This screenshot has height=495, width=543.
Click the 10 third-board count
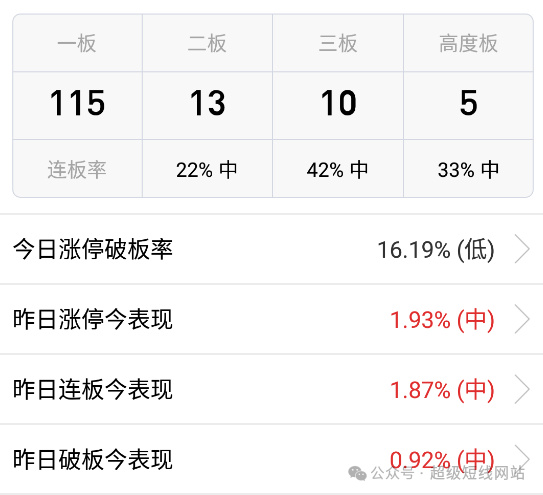click(338, 103)
